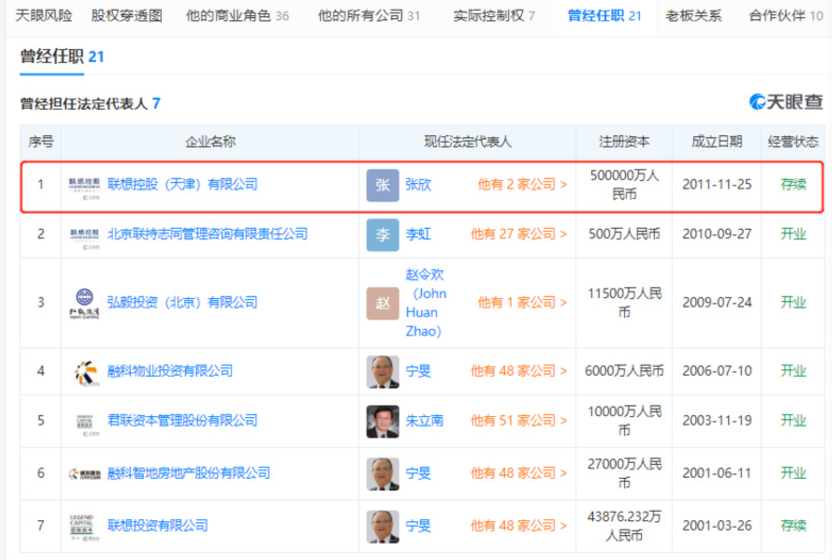Screen dimensions: 832x560
Task: Click the 联想控股（天津）有限公司 company logo
Action: tap(84, 188)
